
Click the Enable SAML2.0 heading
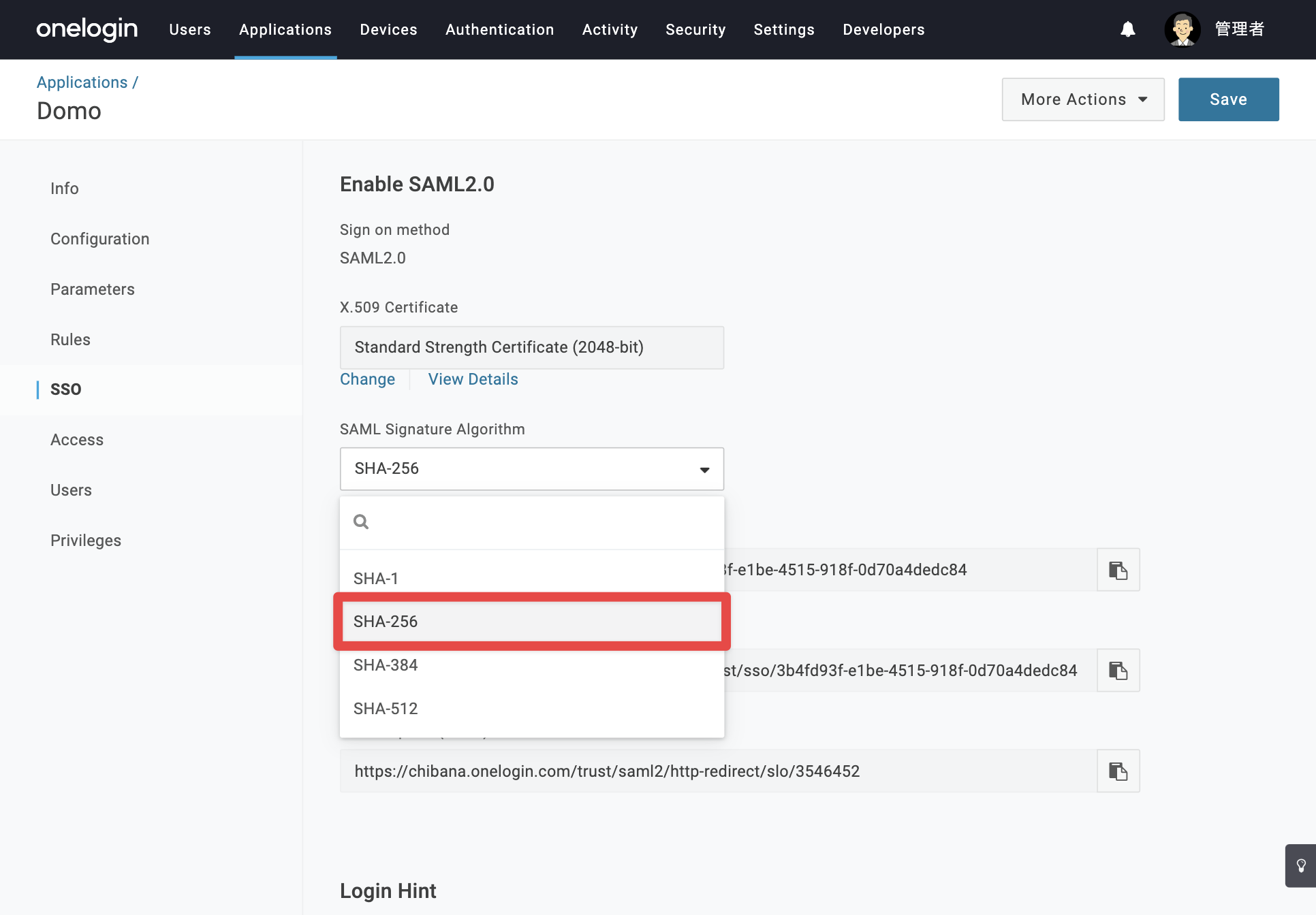coord(417,184)
